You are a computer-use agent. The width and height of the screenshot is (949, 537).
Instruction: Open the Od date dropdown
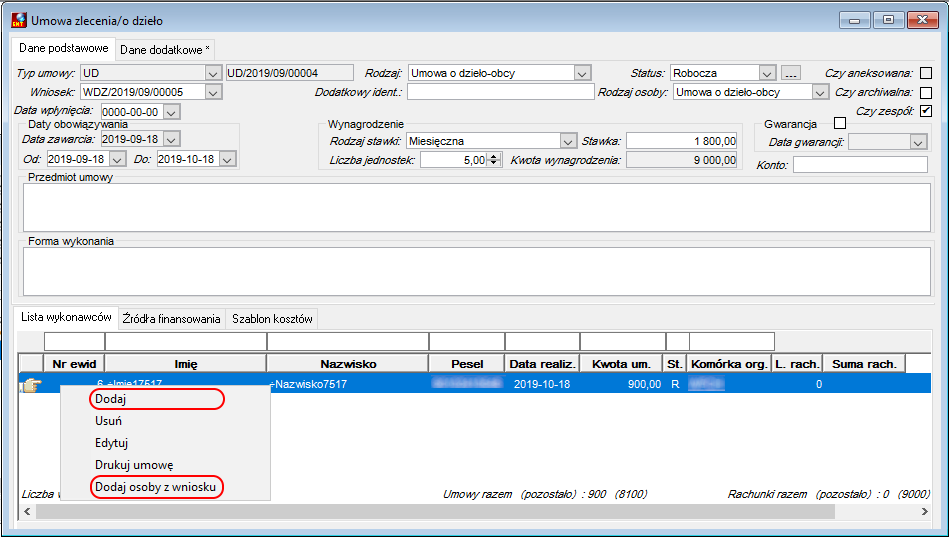[x=117, y=160]
